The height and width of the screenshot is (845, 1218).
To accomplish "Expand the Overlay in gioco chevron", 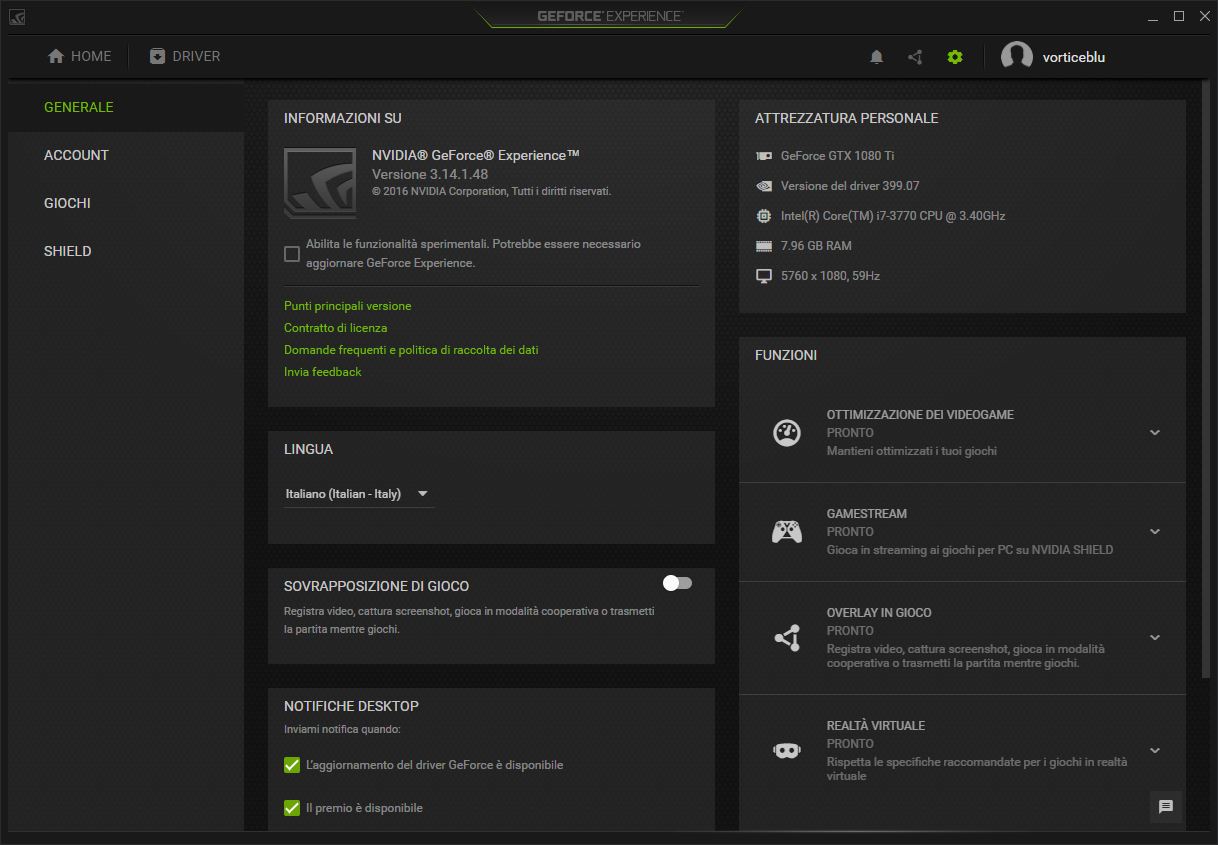I will 1155,637.
